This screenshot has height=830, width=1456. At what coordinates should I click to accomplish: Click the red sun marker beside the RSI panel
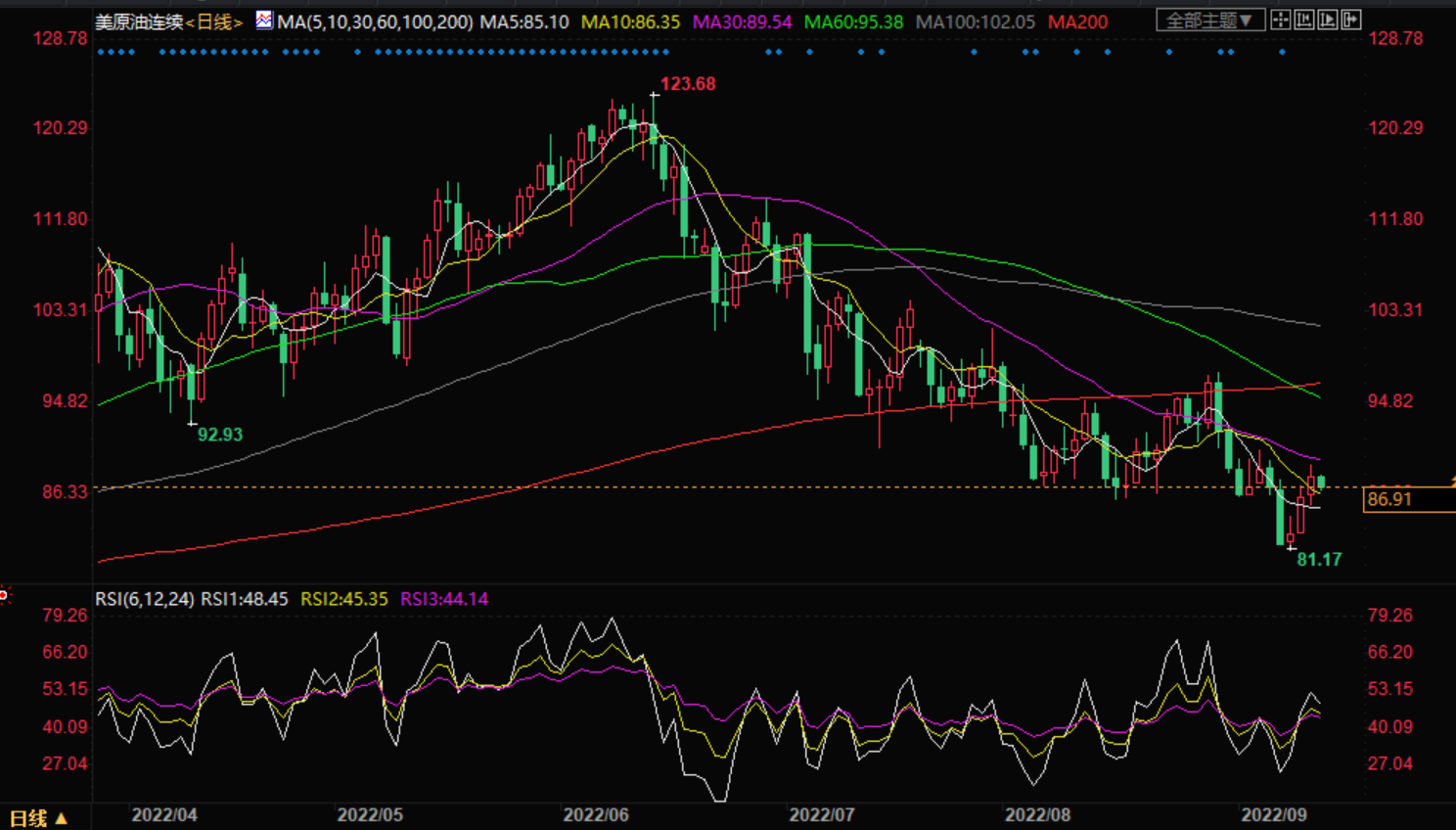click(x=4, y=594)
